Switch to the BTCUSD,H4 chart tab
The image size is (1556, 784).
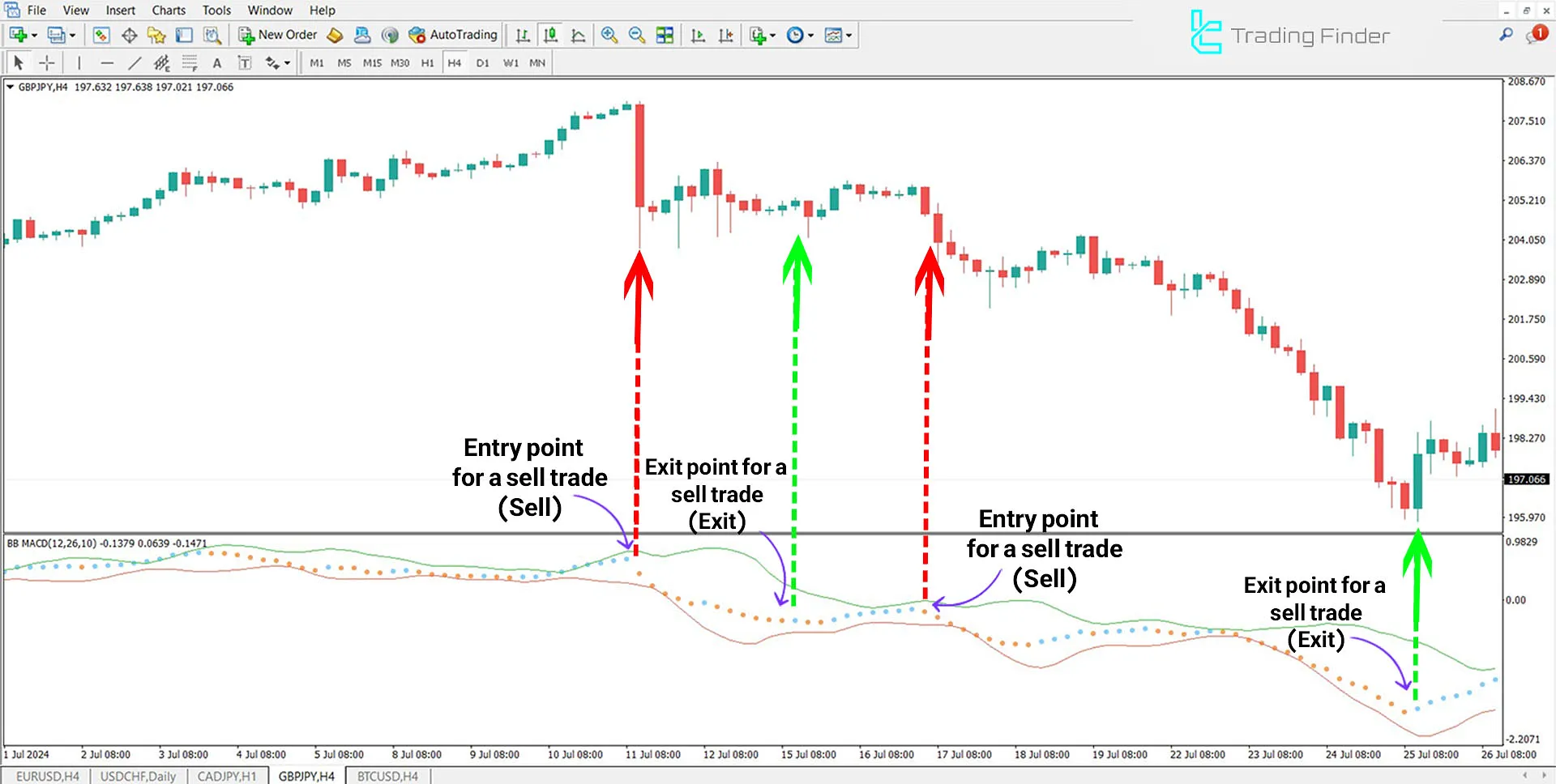(387, 775)
